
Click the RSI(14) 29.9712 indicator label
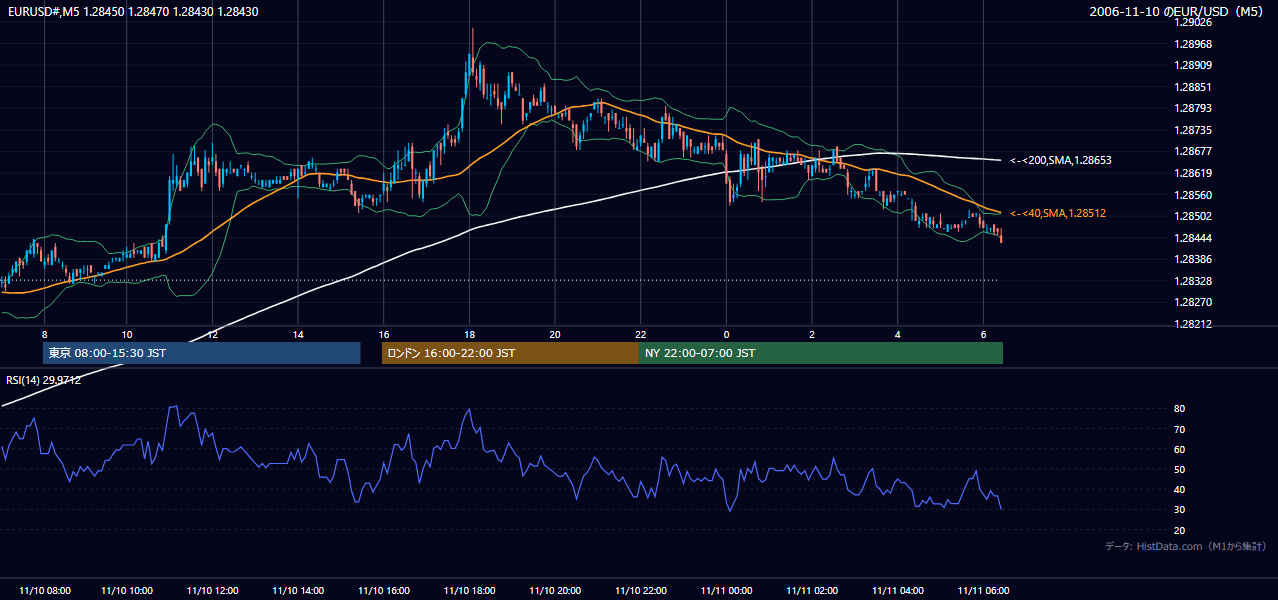pos(44,380)
